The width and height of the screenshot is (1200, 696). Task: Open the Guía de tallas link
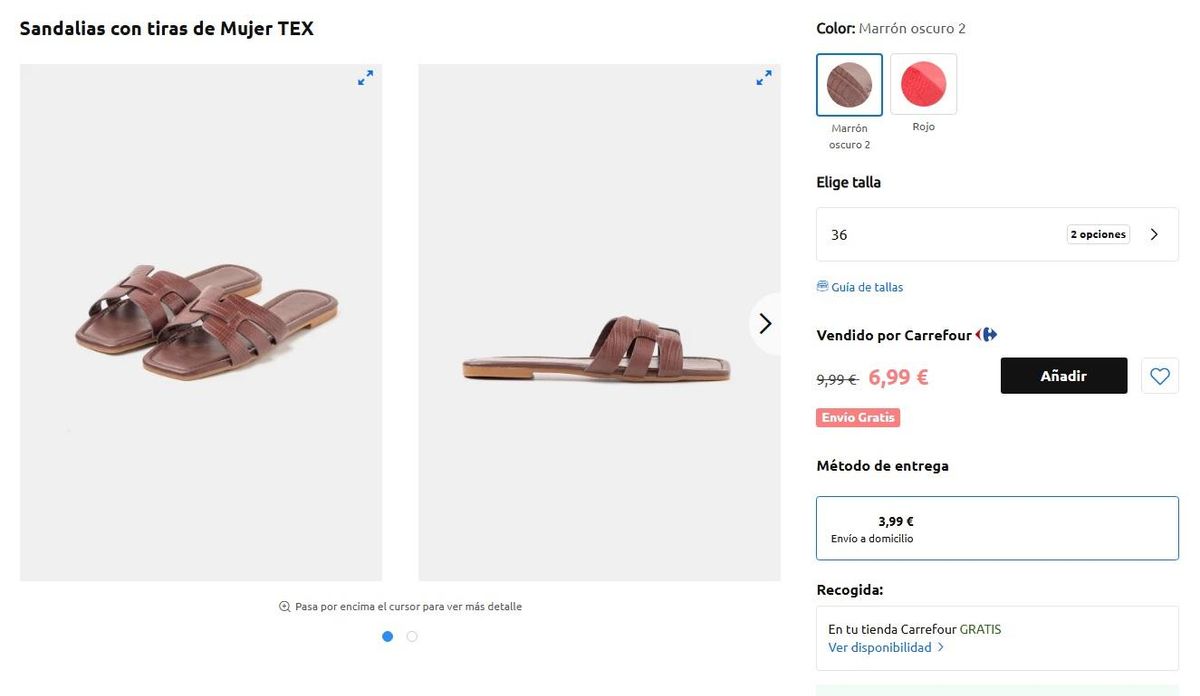[x=867, y=287]
